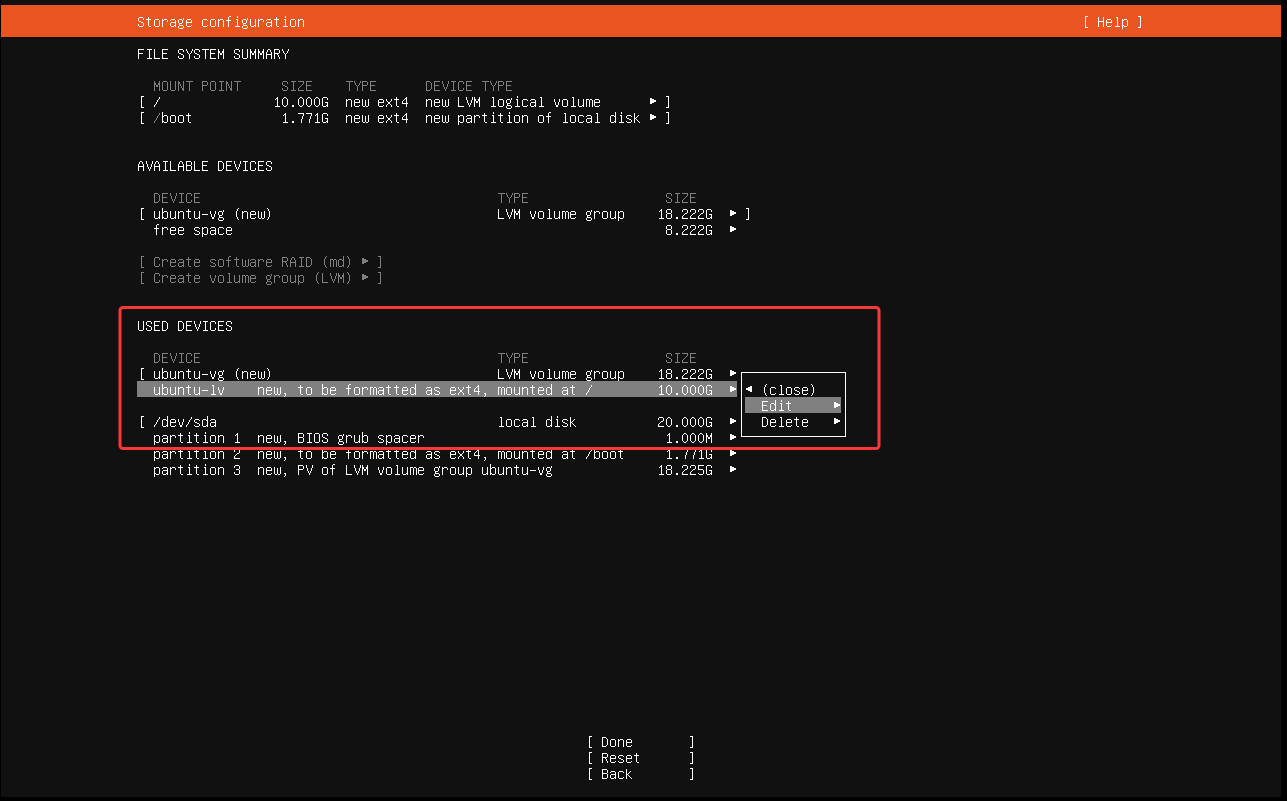
Task: Click arrow for partition 1 BIOS grub spacer
Action: pos(733,438)
